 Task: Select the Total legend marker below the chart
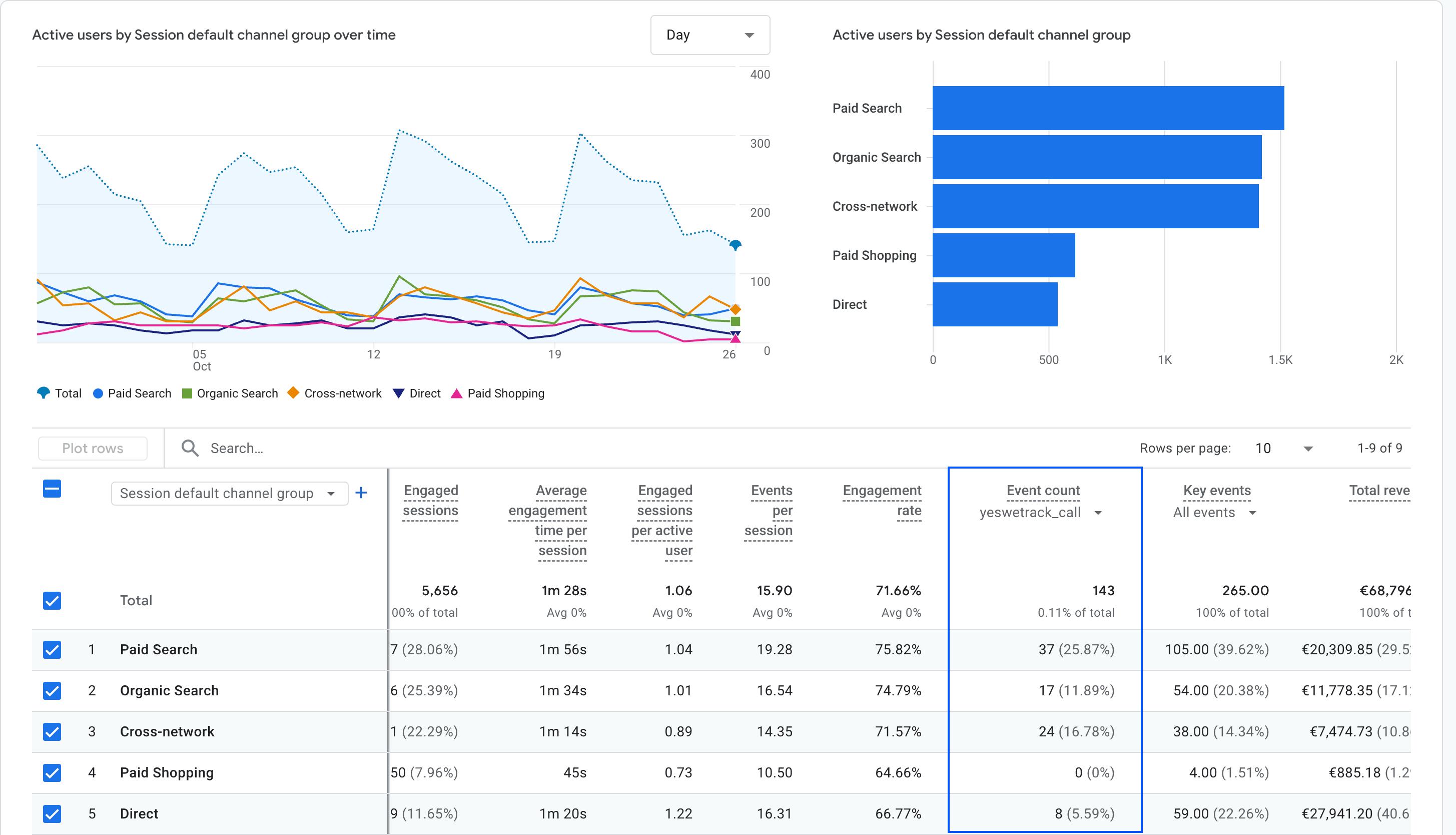[x=44, y=393]
